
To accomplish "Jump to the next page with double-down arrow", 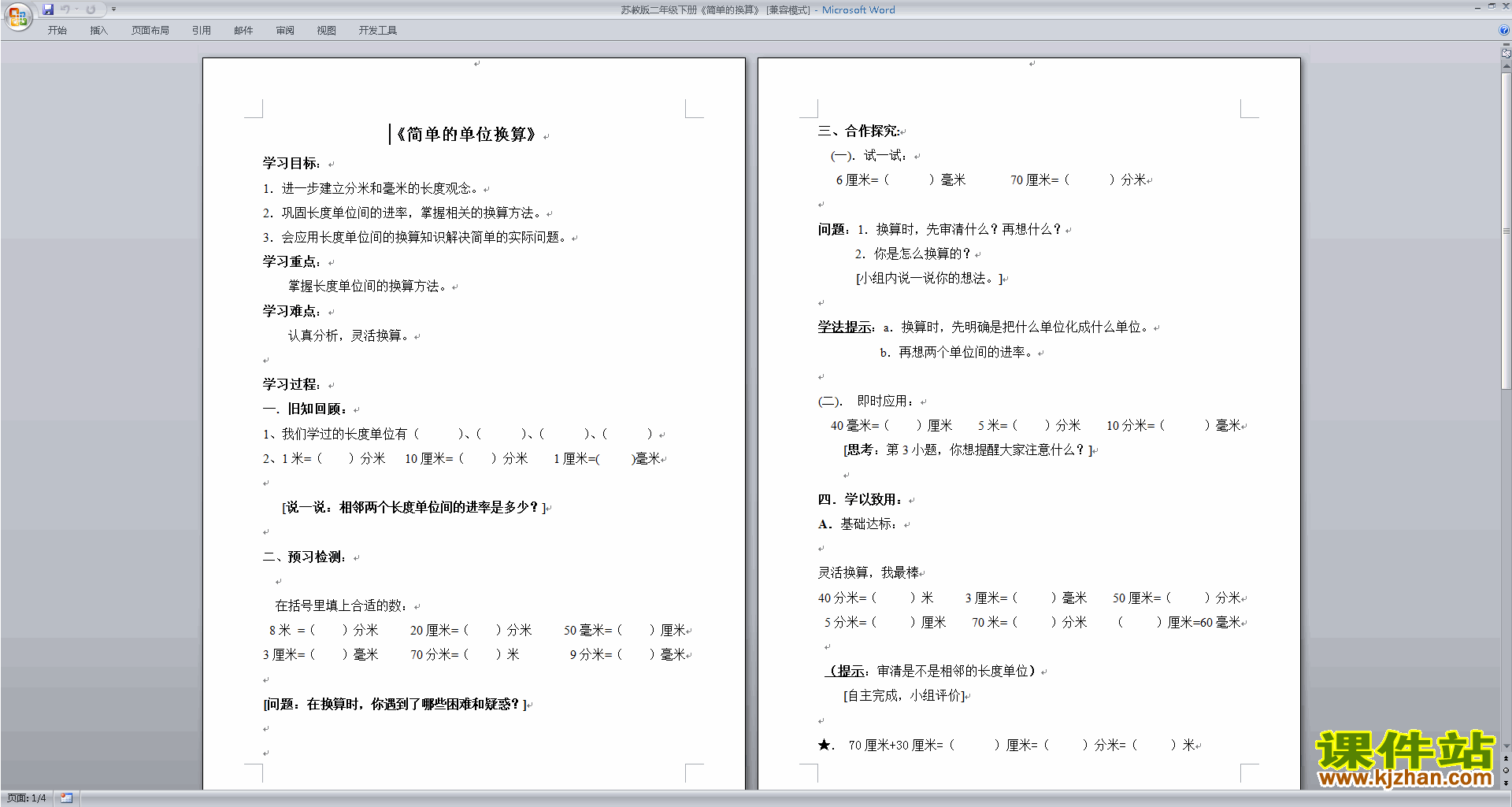I will click(x=1506, y=783).
